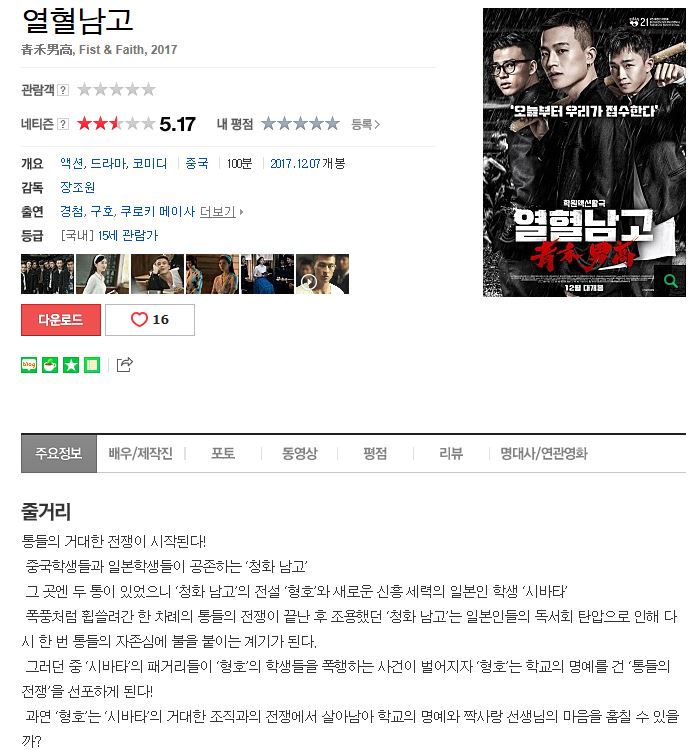Open the 등록 rating registration link
The image size is (698, 750).
coord(366,124)
